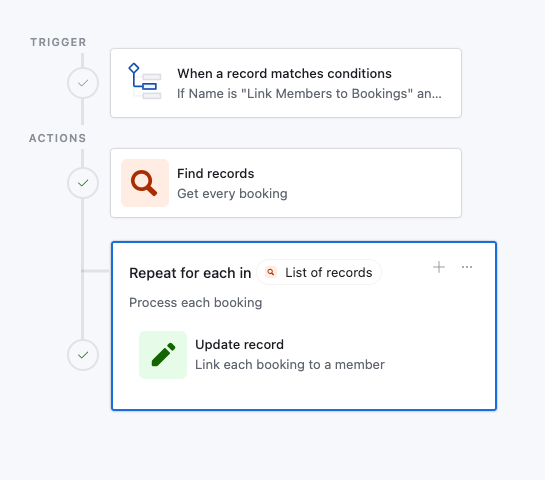545x480 pixels.
Task: Add an action with the plus icon
Action: (x=439, y=267)
